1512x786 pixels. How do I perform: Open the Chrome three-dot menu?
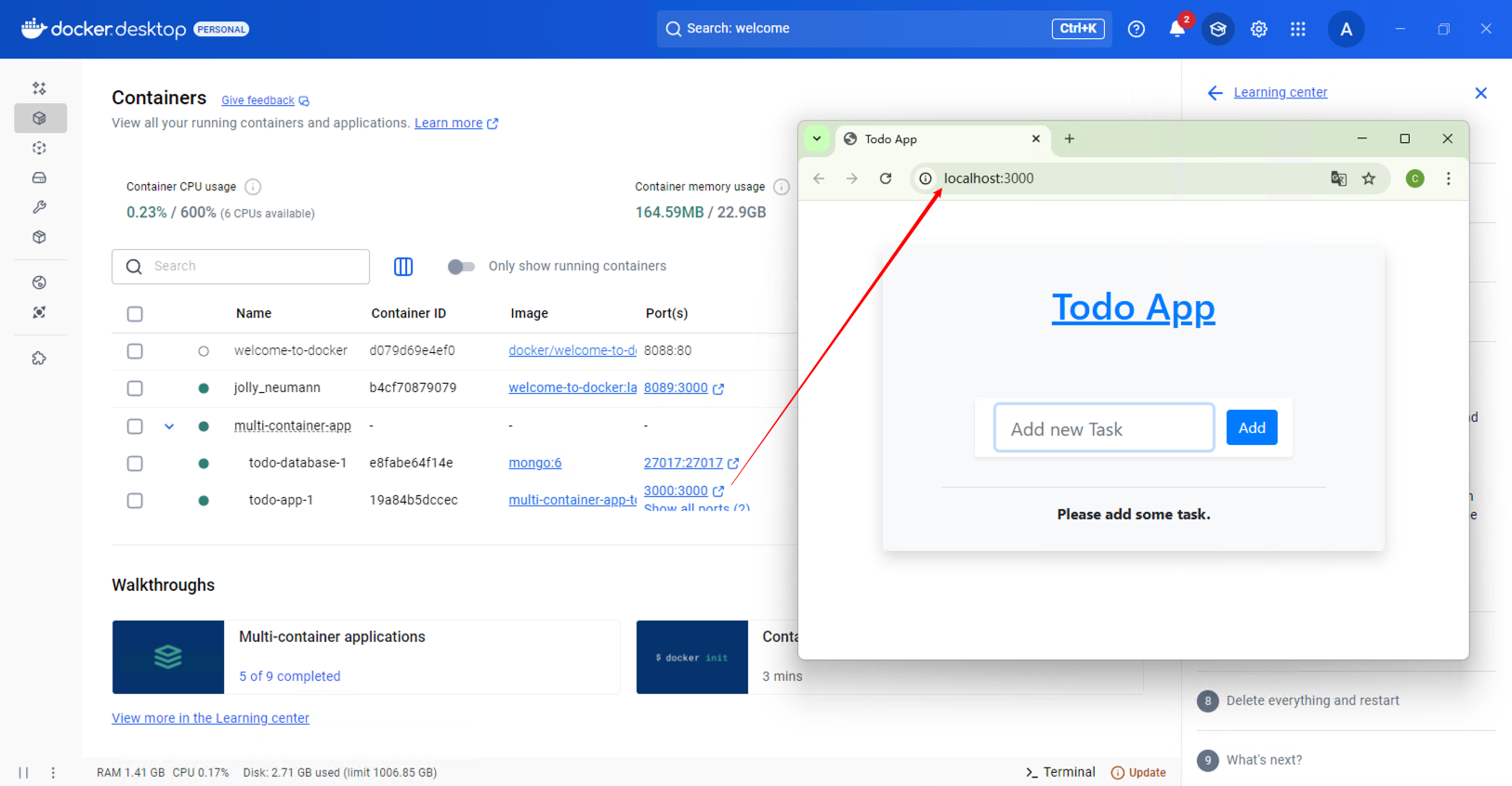pos(1448,178)
